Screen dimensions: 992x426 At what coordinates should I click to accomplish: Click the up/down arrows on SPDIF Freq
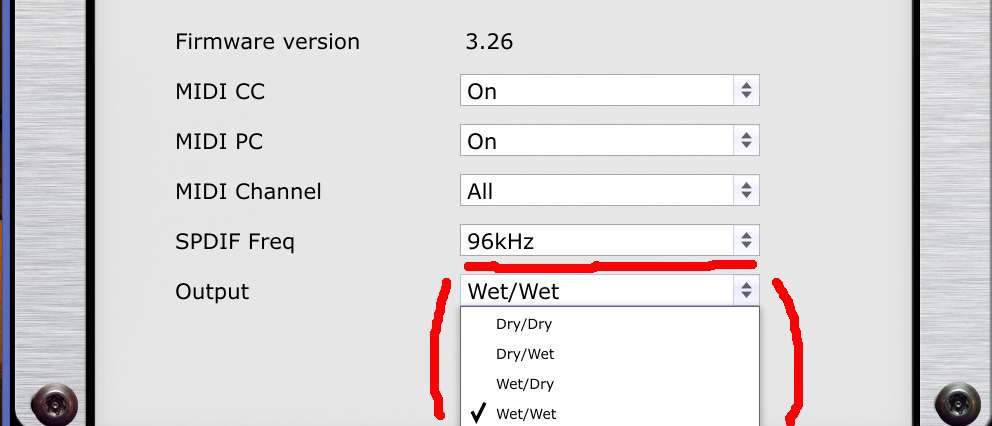click(745, 241)
